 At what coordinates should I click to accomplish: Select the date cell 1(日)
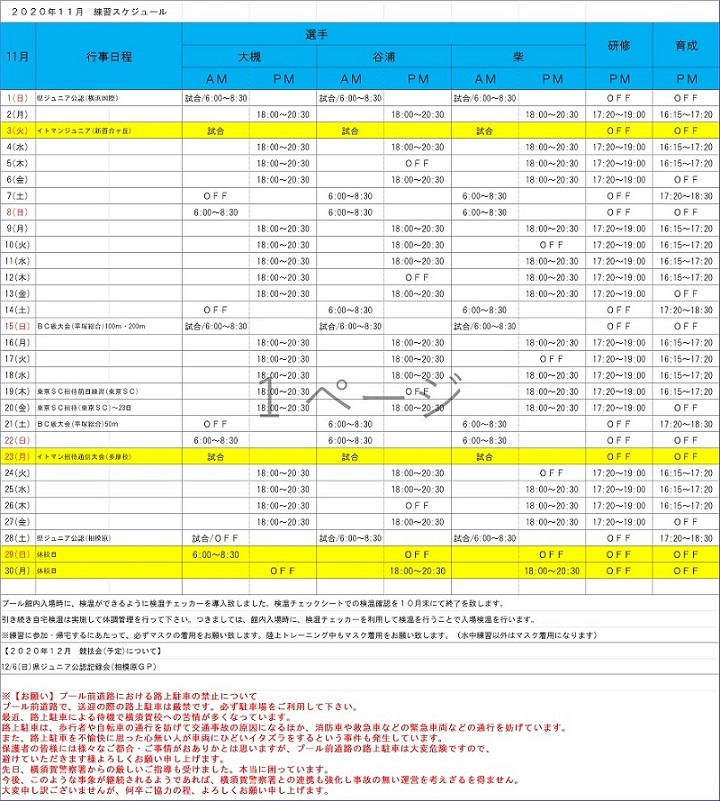click(18, 98)
